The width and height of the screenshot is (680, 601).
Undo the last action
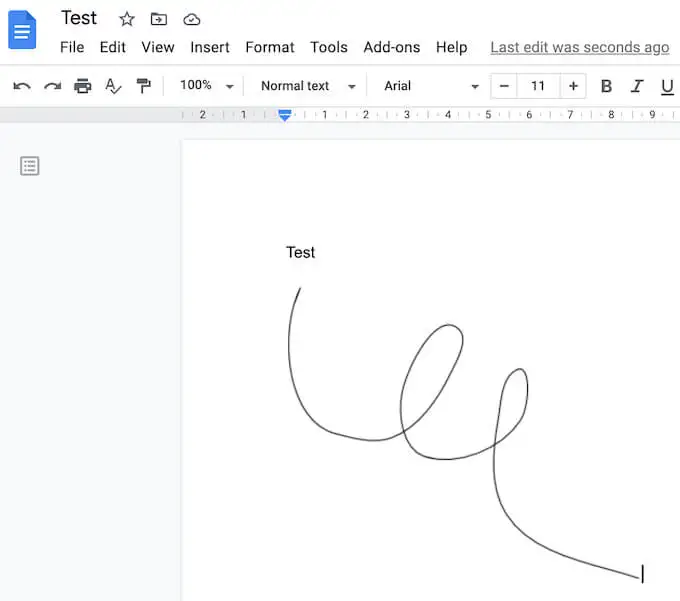pyautogui.click(x=22, y=86)
